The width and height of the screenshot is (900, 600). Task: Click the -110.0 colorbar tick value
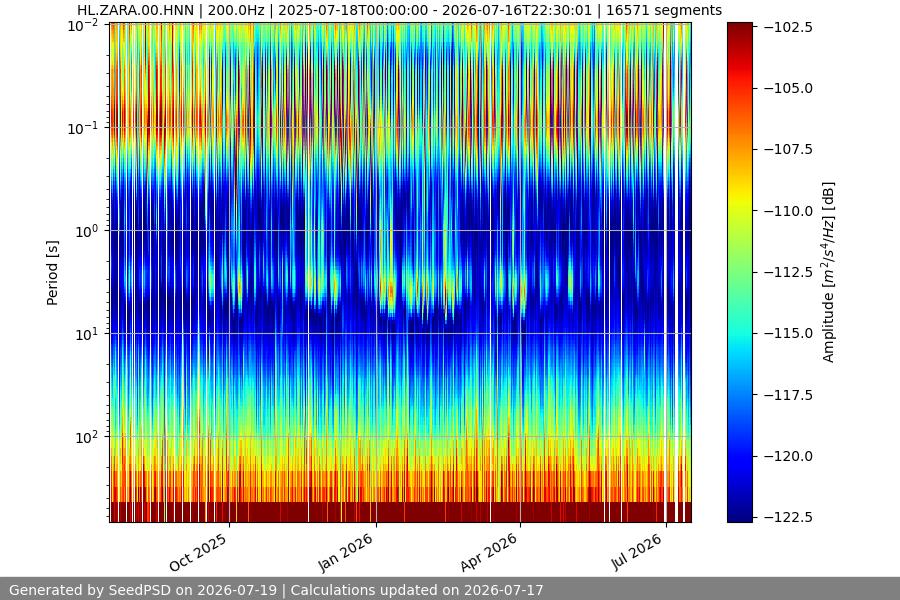pos(789,211)
